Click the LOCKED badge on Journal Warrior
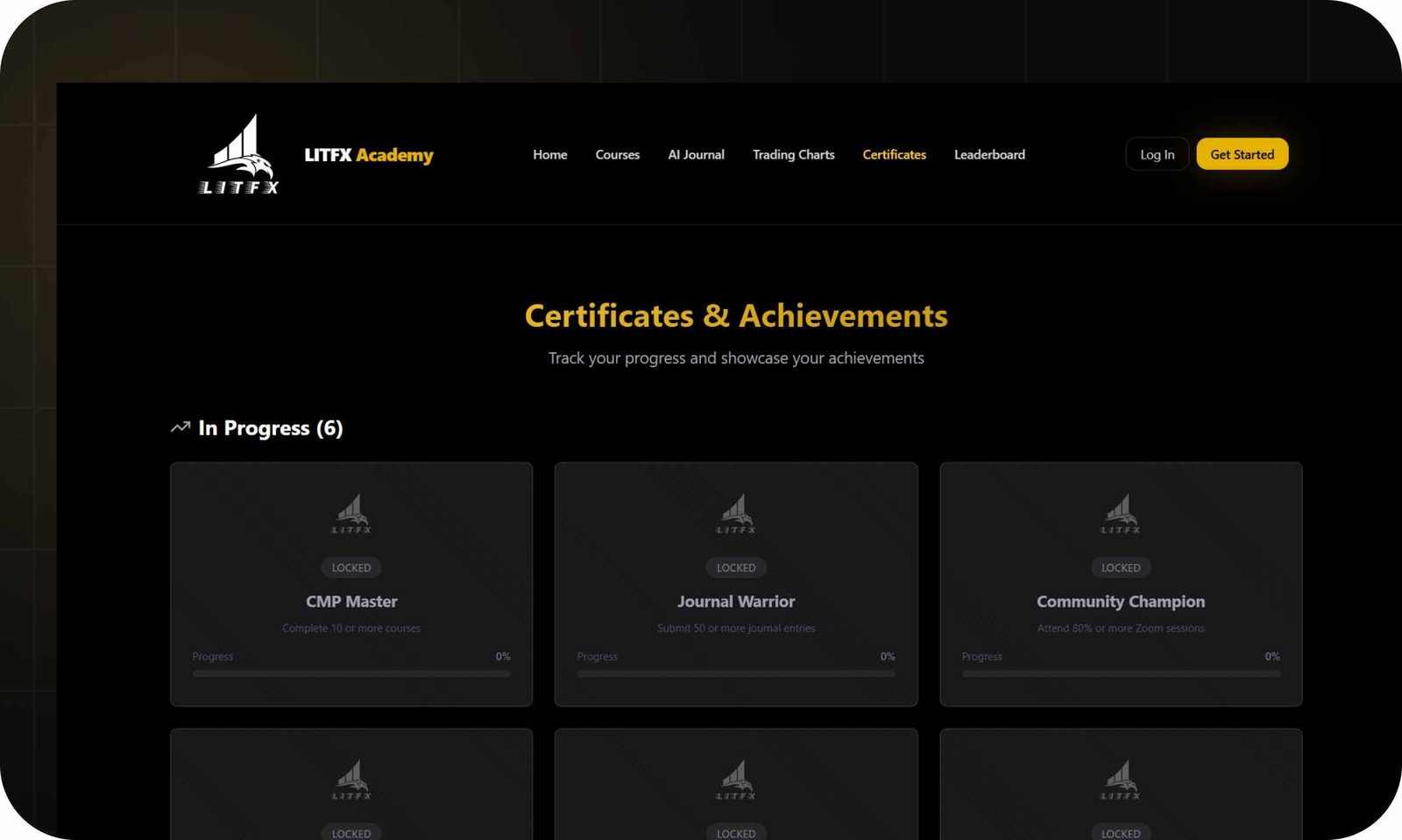Viewport: 1402px width, 840px height. point(736,568)
